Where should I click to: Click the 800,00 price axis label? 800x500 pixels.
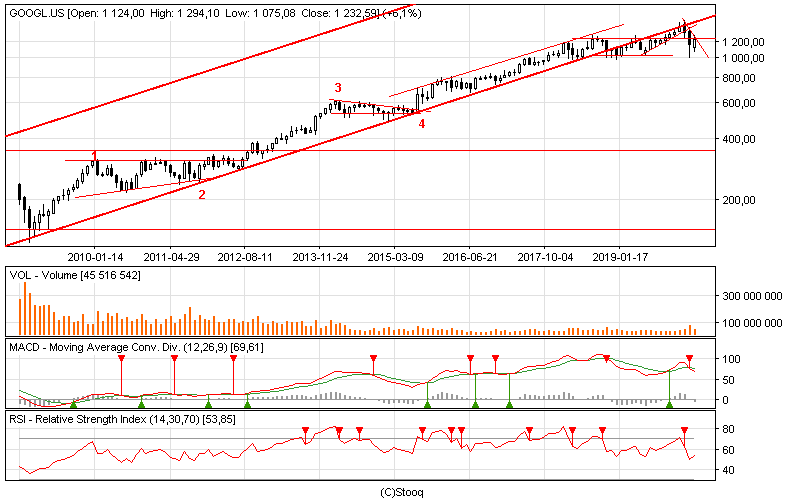click(738, 78)
